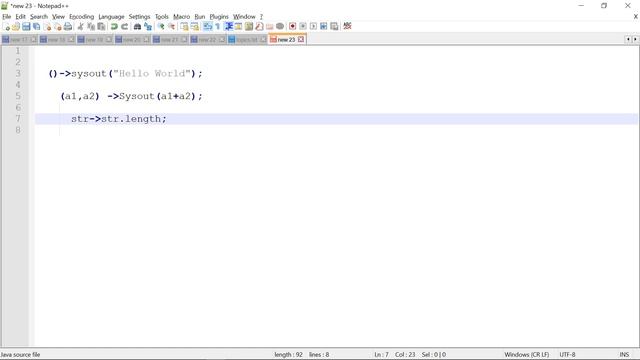Open a file with the toolbar folder icon
Screen dimensions: 640x360
[x=16, y=27]
